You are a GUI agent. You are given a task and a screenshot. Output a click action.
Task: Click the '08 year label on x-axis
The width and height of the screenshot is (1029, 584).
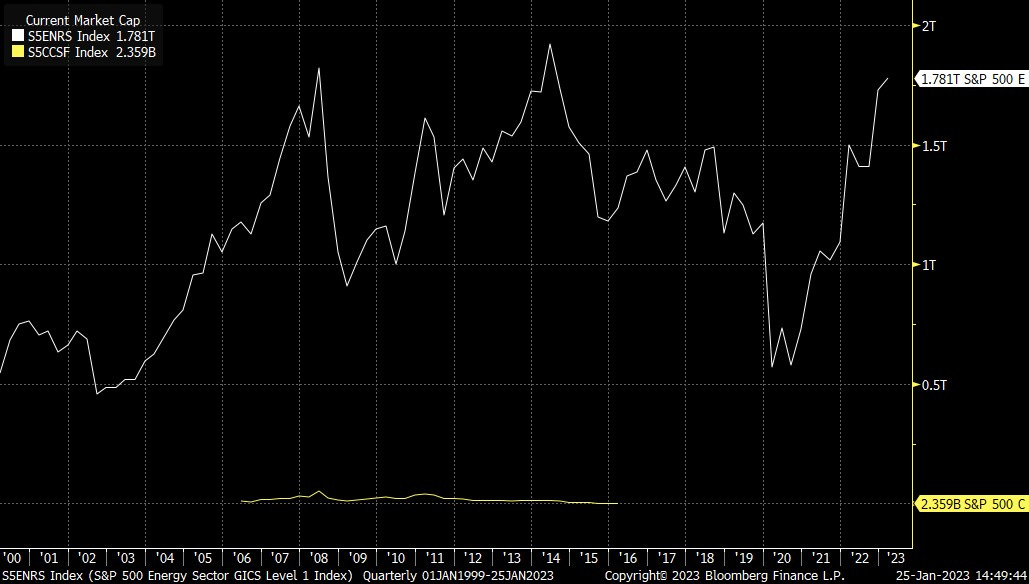click(319, 558)
